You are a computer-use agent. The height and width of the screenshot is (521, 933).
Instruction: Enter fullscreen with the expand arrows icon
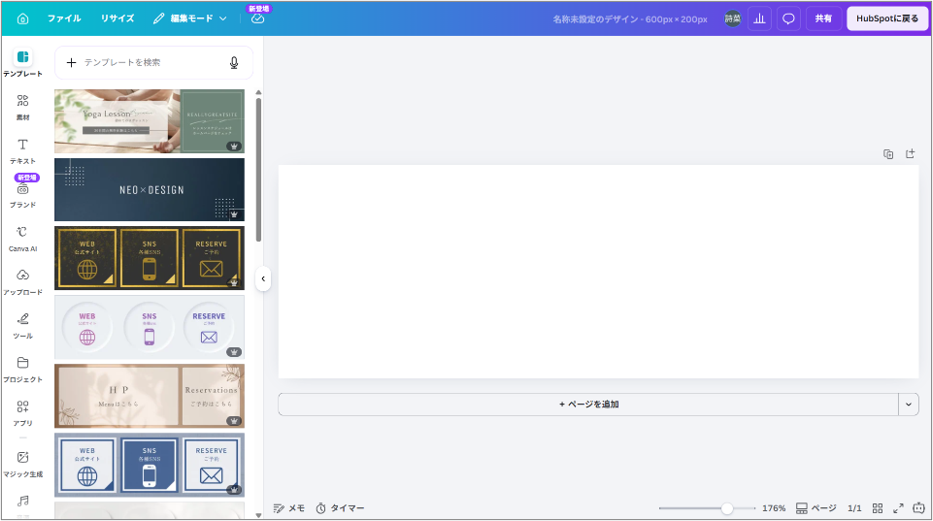tap(898, 508)
